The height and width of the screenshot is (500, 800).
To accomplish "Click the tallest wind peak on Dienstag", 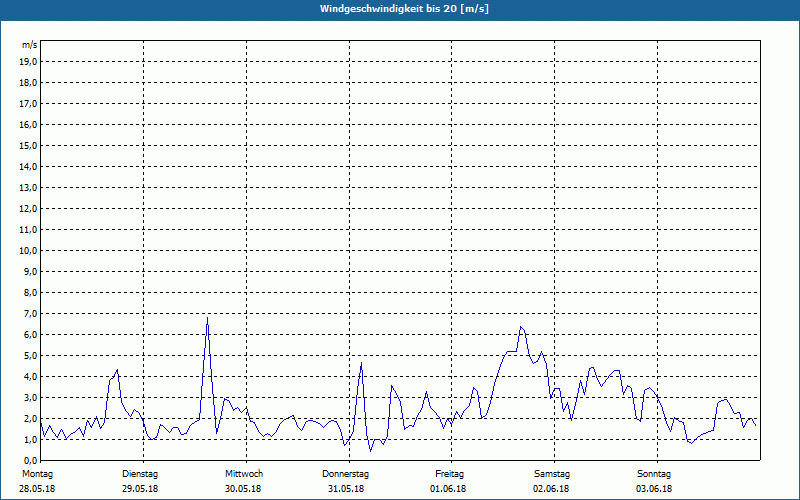I will pos(207,318).
